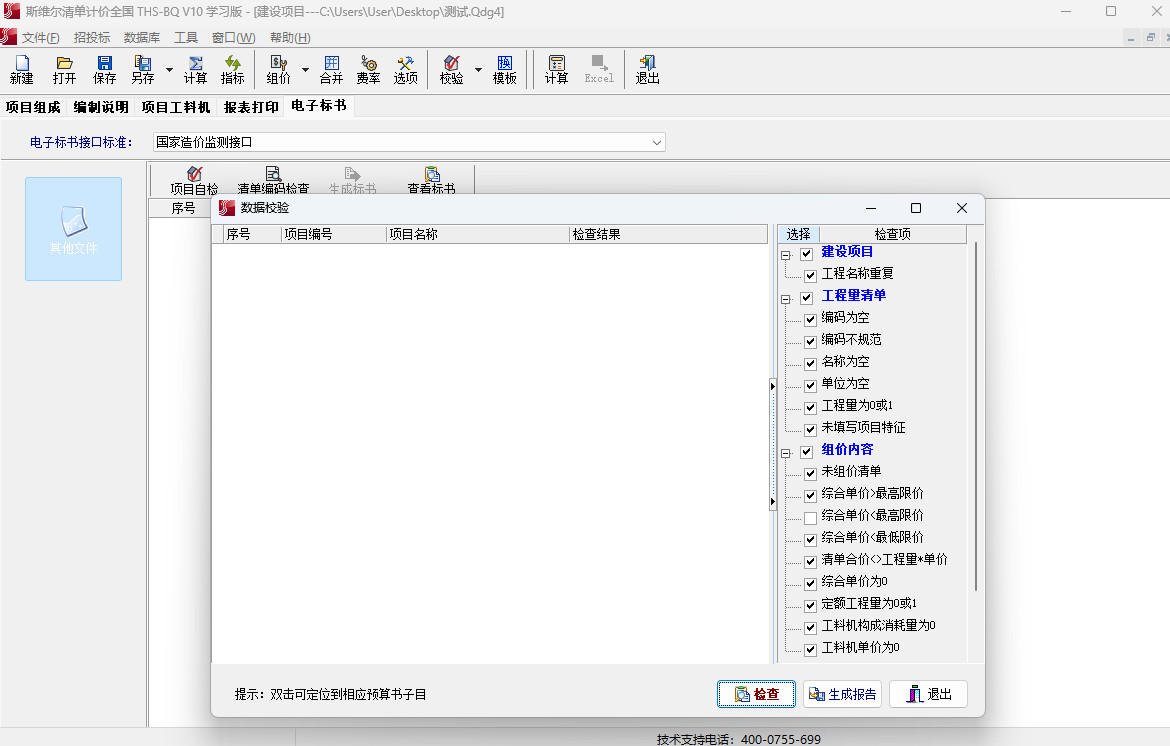Run 项目自检 project self-check

pos(194,181)
